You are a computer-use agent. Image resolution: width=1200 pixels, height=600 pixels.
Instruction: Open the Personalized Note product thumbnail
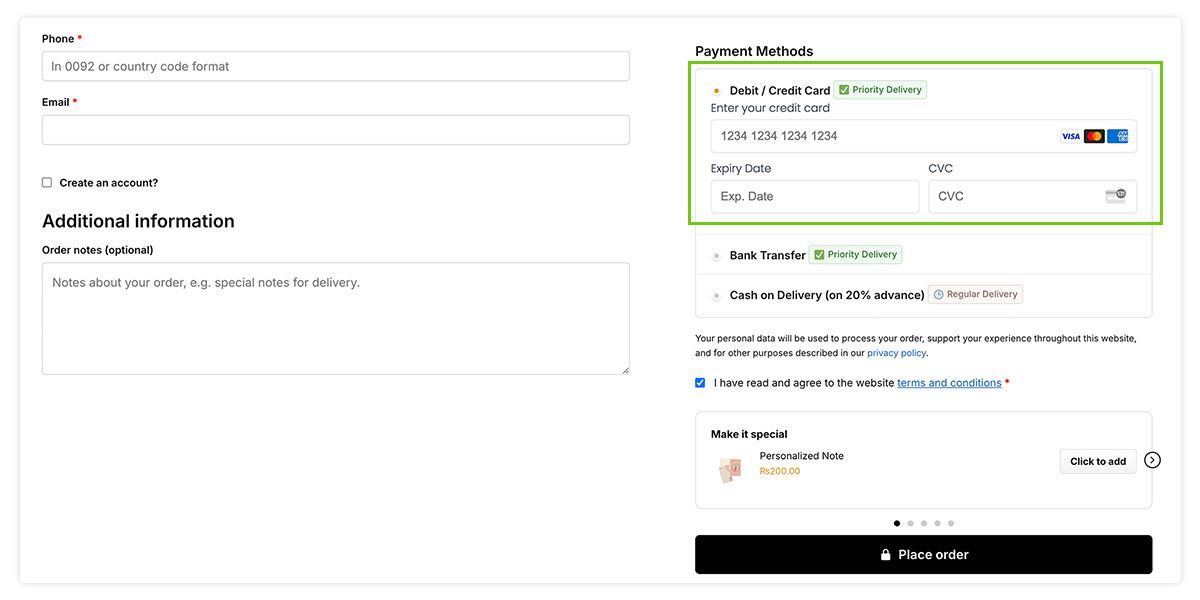pyautogui.click(x=730, y=470)
